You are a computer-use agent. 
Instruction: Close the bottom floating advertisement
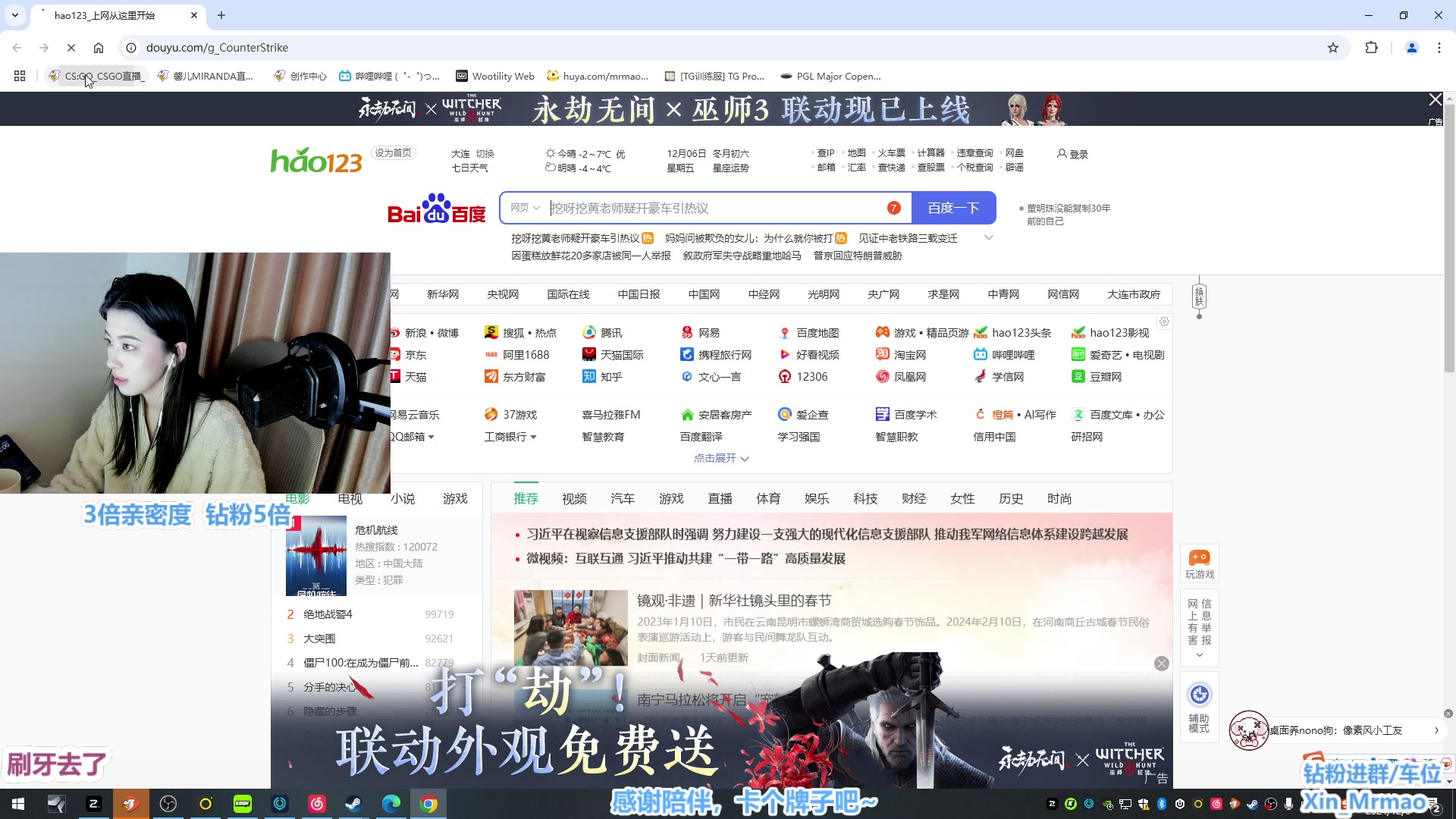[x=1161, y=664]
